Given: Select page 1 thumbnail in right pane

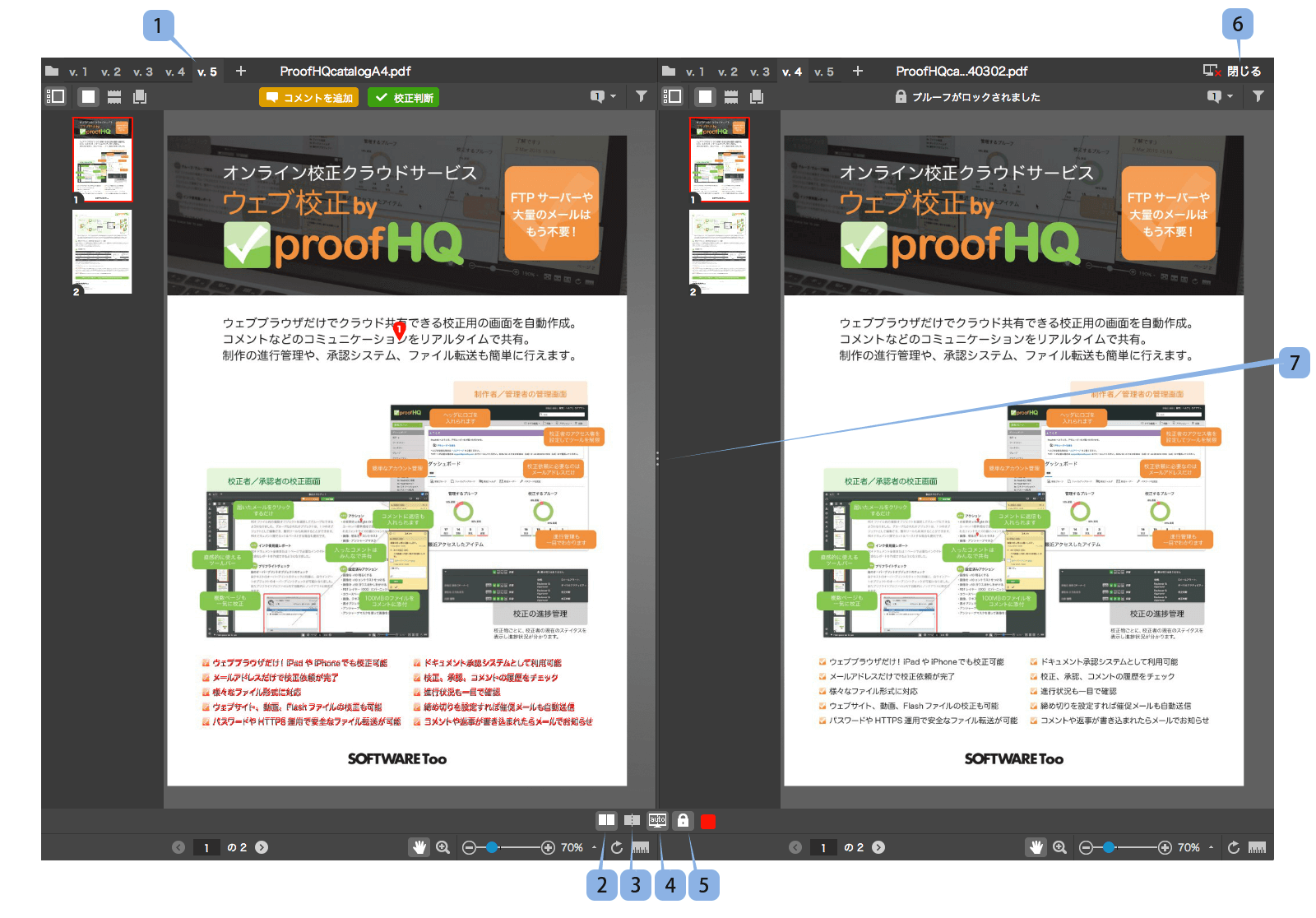Looking at the screenshot, I should [x=719, y=160].
